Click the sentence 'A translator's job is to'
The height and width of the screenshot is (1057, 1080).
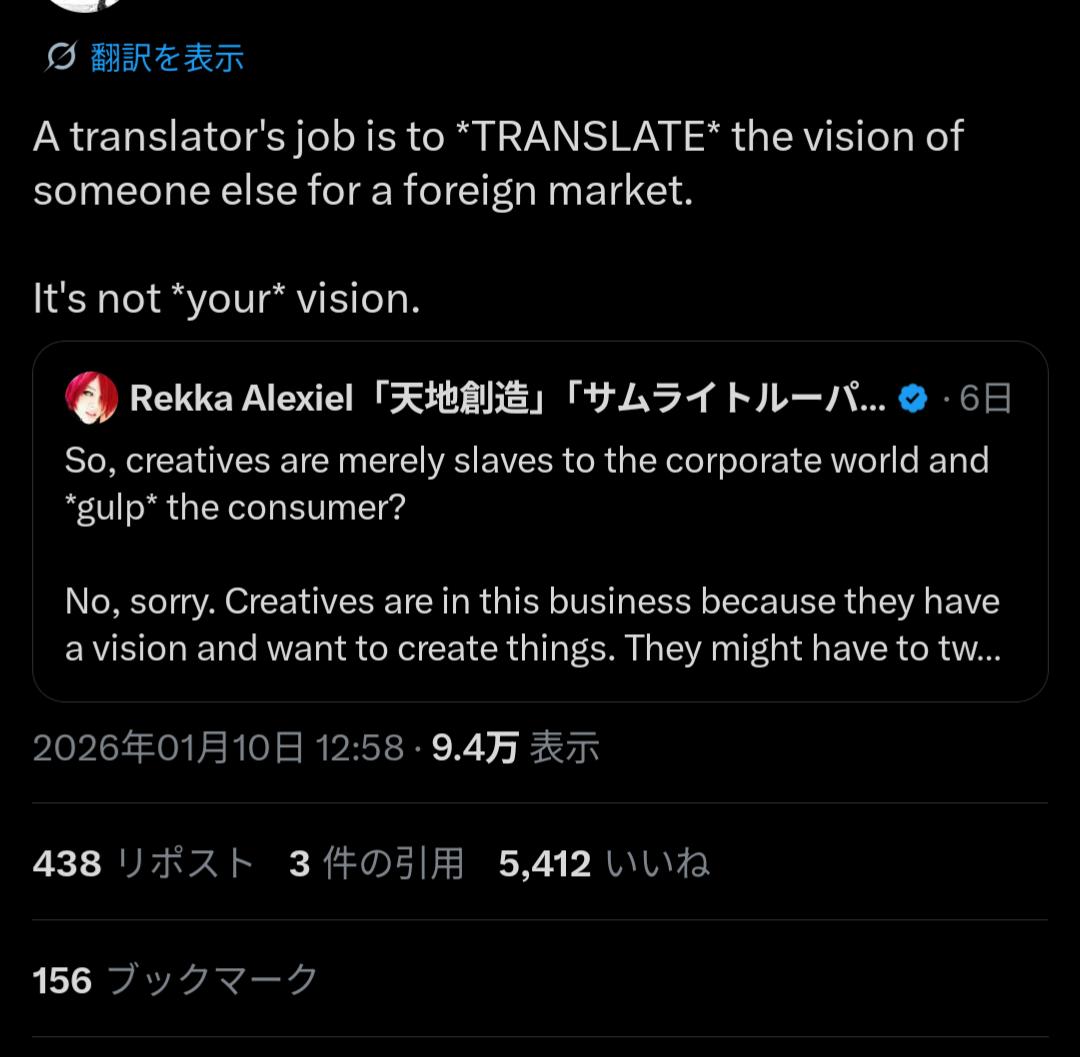click(238, 136)
